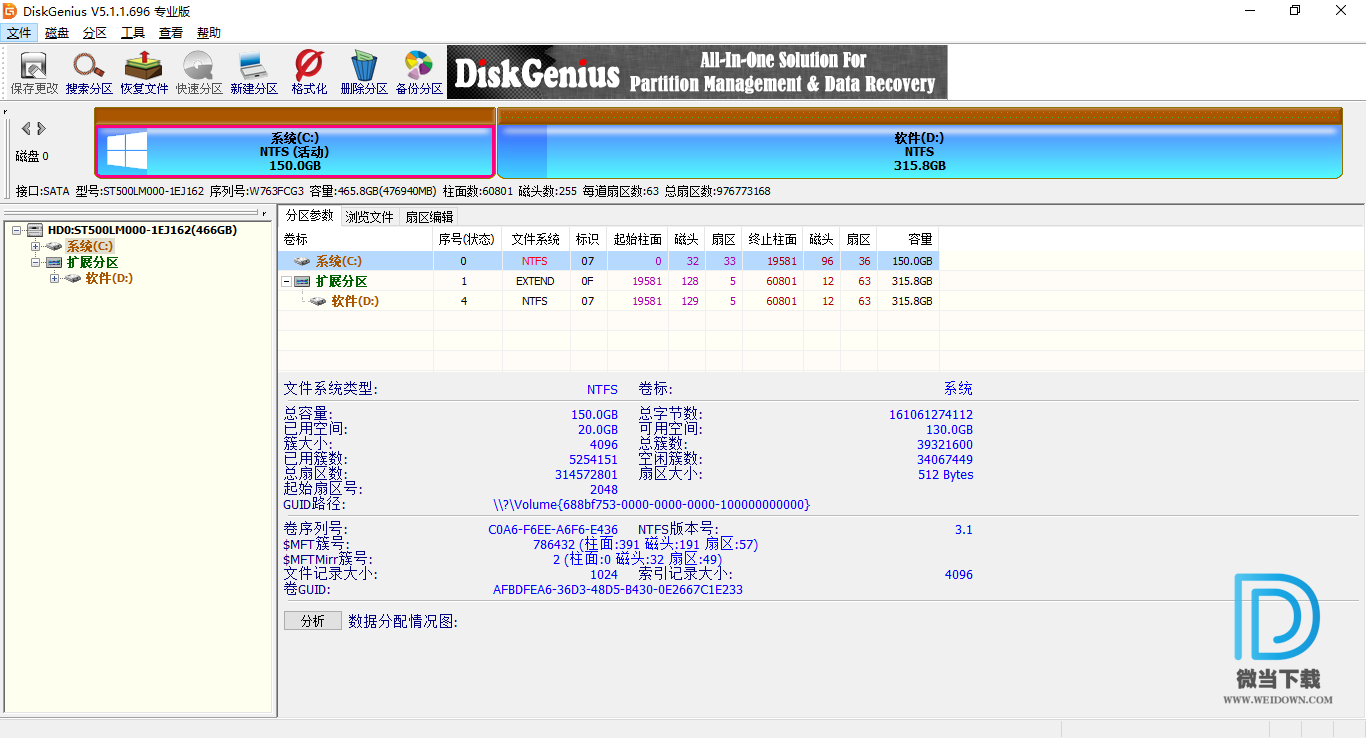
Task: Go to previous disk with left arrow
Action: click(26, 128)
